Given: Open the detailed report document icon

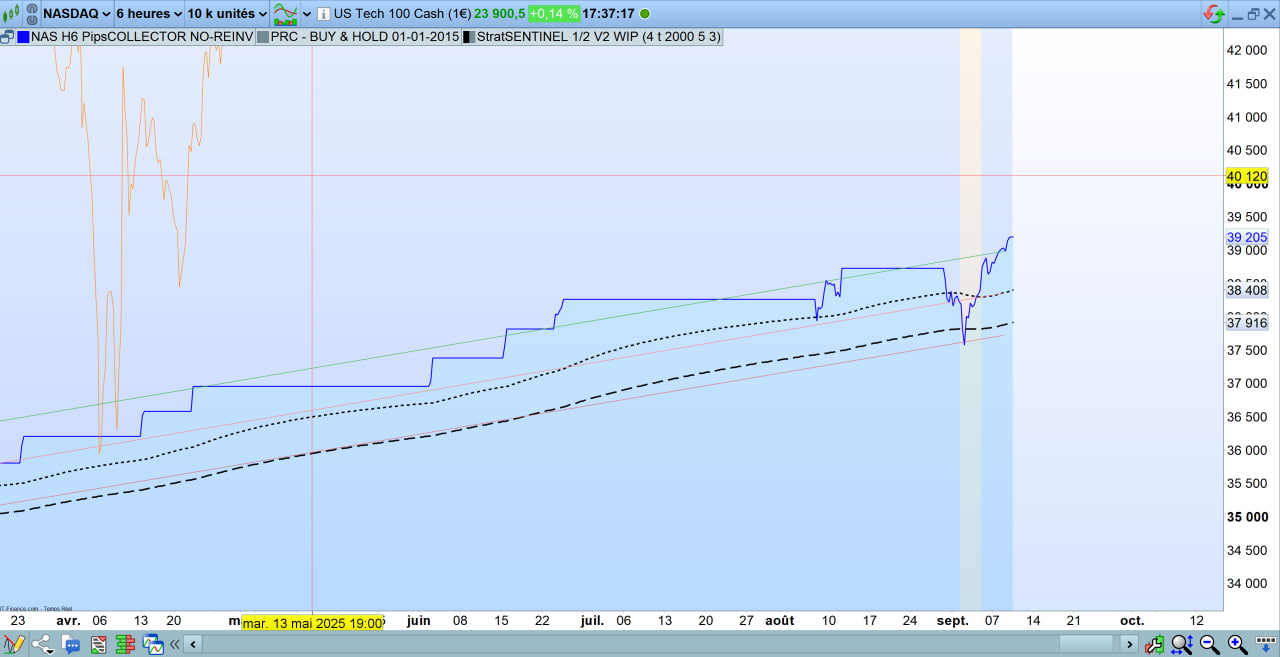Looking at the screenshot, I should click(99, 645).
